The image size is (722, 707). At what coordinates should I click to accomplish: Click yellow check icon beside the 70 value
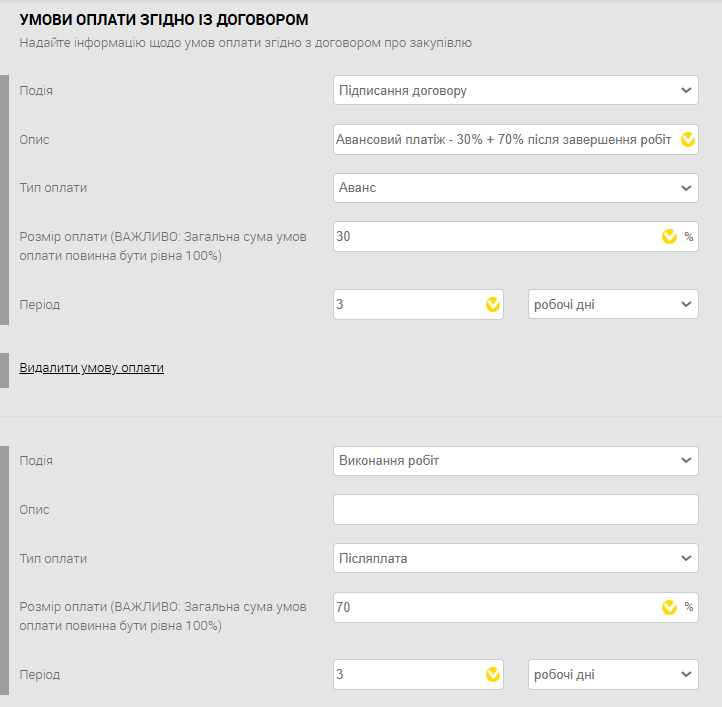[x=669, y=607]
